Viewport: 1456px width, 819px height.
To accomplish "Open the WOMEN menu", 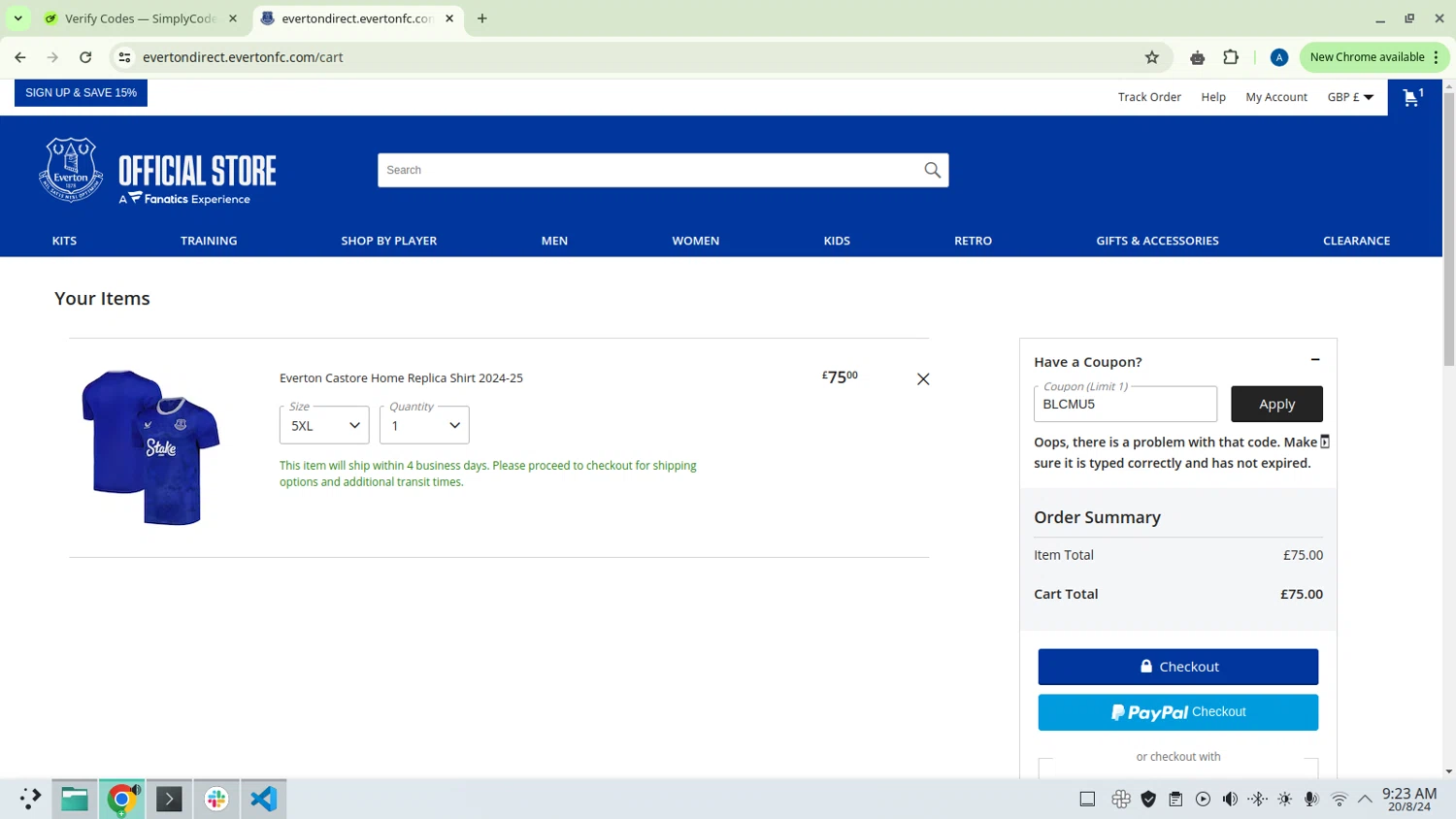I will click(696, 241).
